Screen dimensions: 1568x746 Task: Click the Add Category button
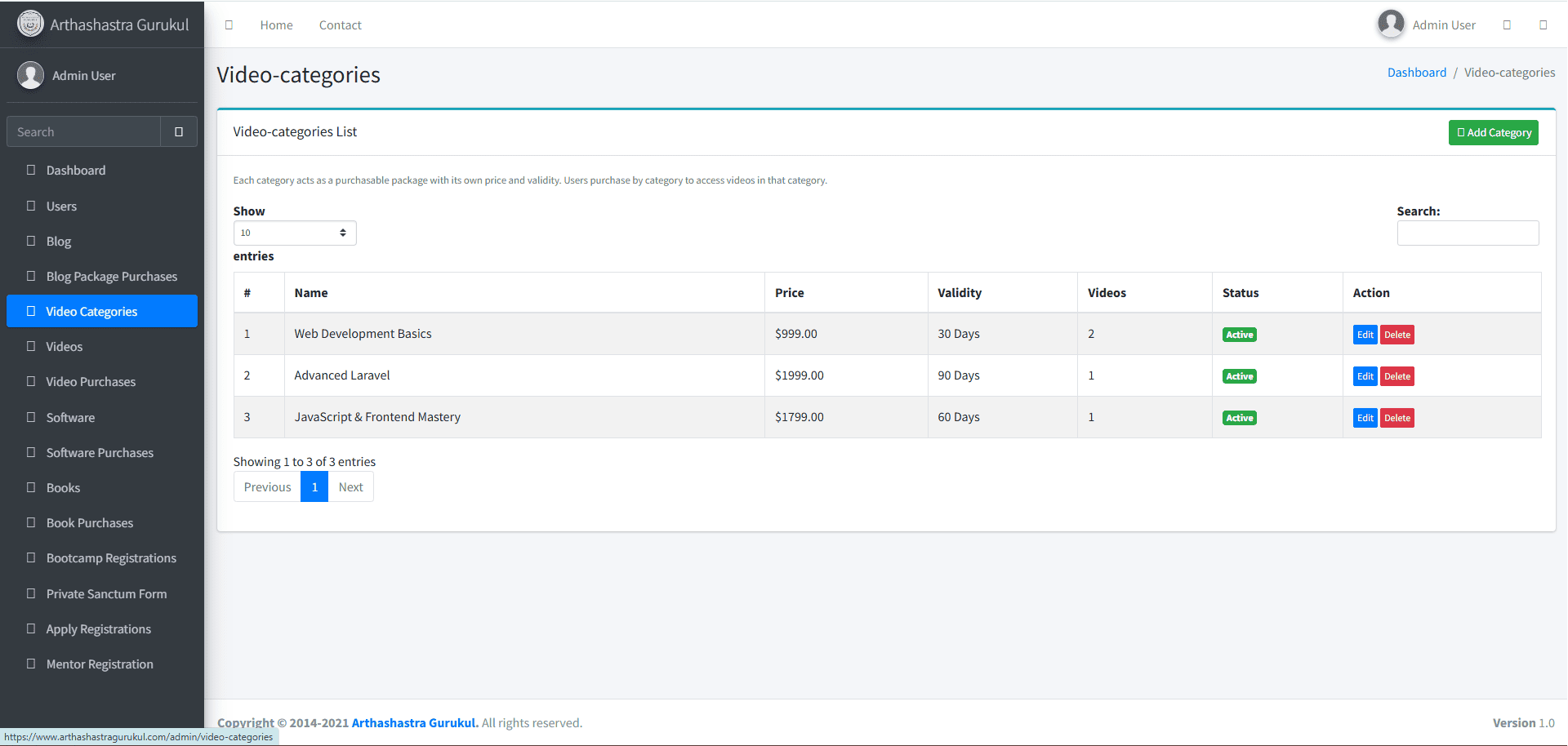[1493, 132]
